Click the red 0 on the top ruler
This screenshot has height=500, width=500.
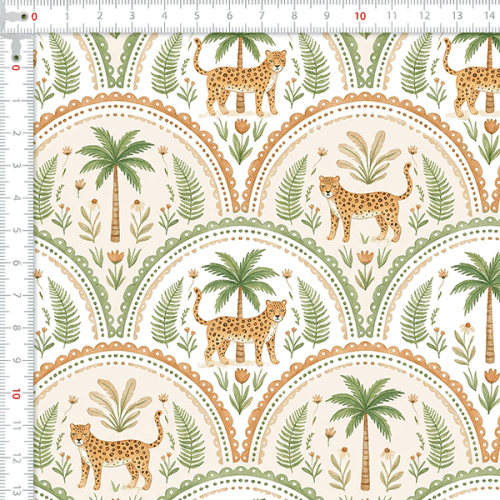pos(34,17)
